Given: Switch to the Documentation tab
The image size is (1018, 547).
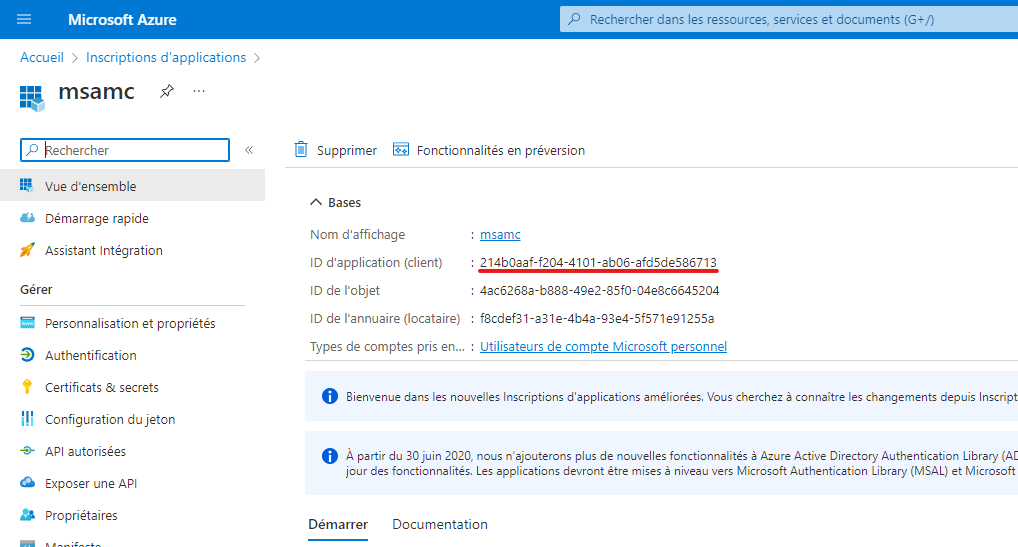Looking at the screenshot, I should click(x=440, y=524).
